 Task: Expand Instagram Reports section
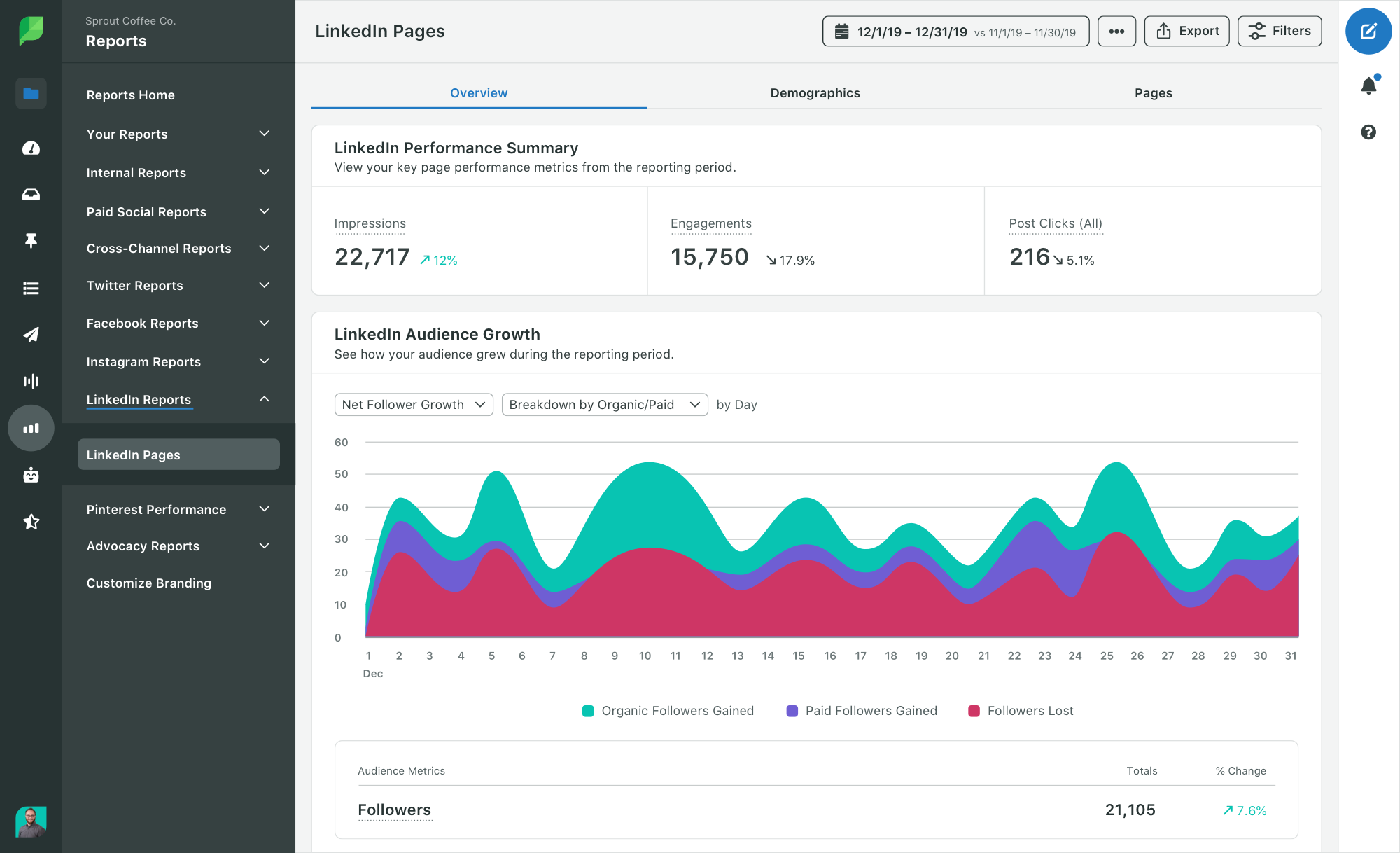[178, 362]
